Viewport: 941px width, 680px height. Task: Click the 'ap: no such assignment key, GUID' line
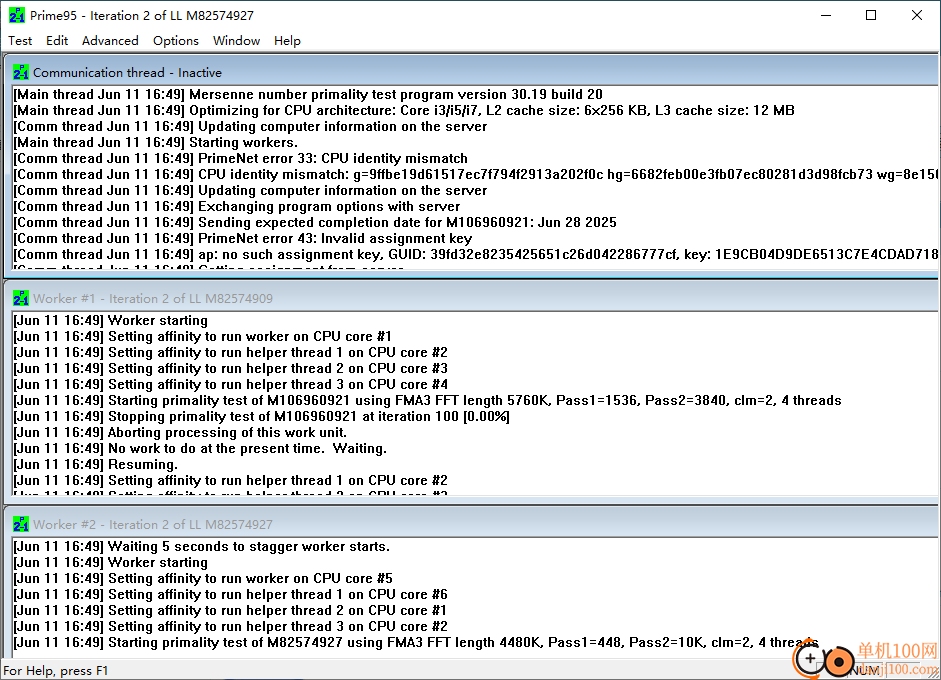coord(475,255)
